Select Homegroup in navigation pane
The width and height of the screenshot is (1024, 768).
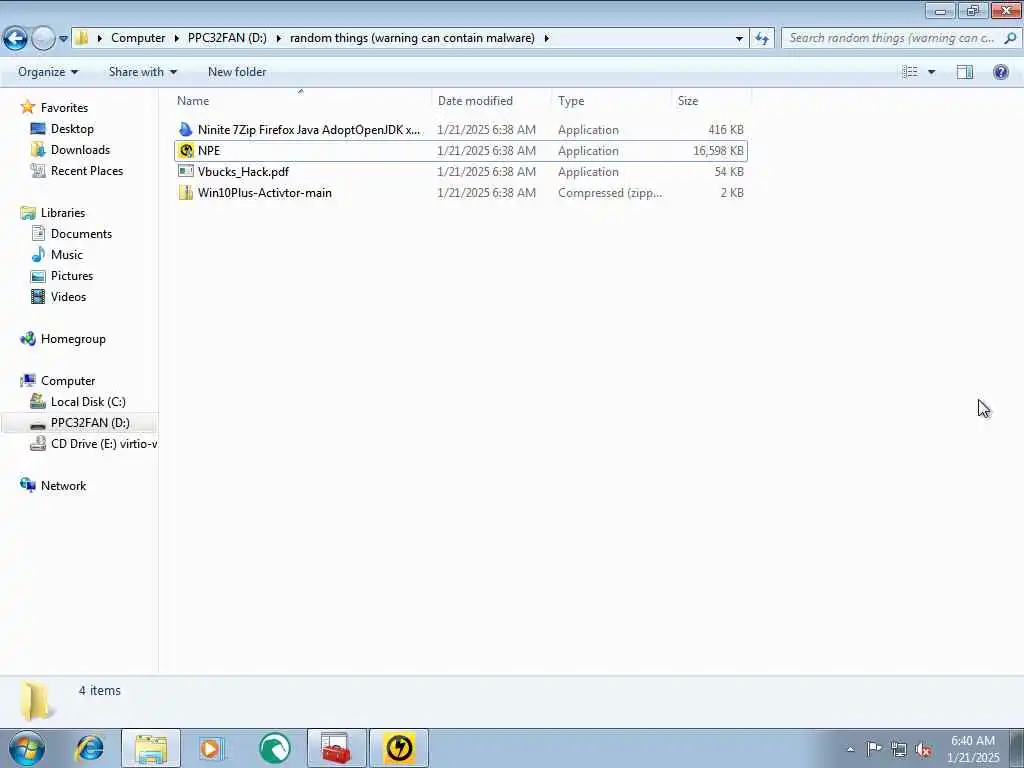72,339
